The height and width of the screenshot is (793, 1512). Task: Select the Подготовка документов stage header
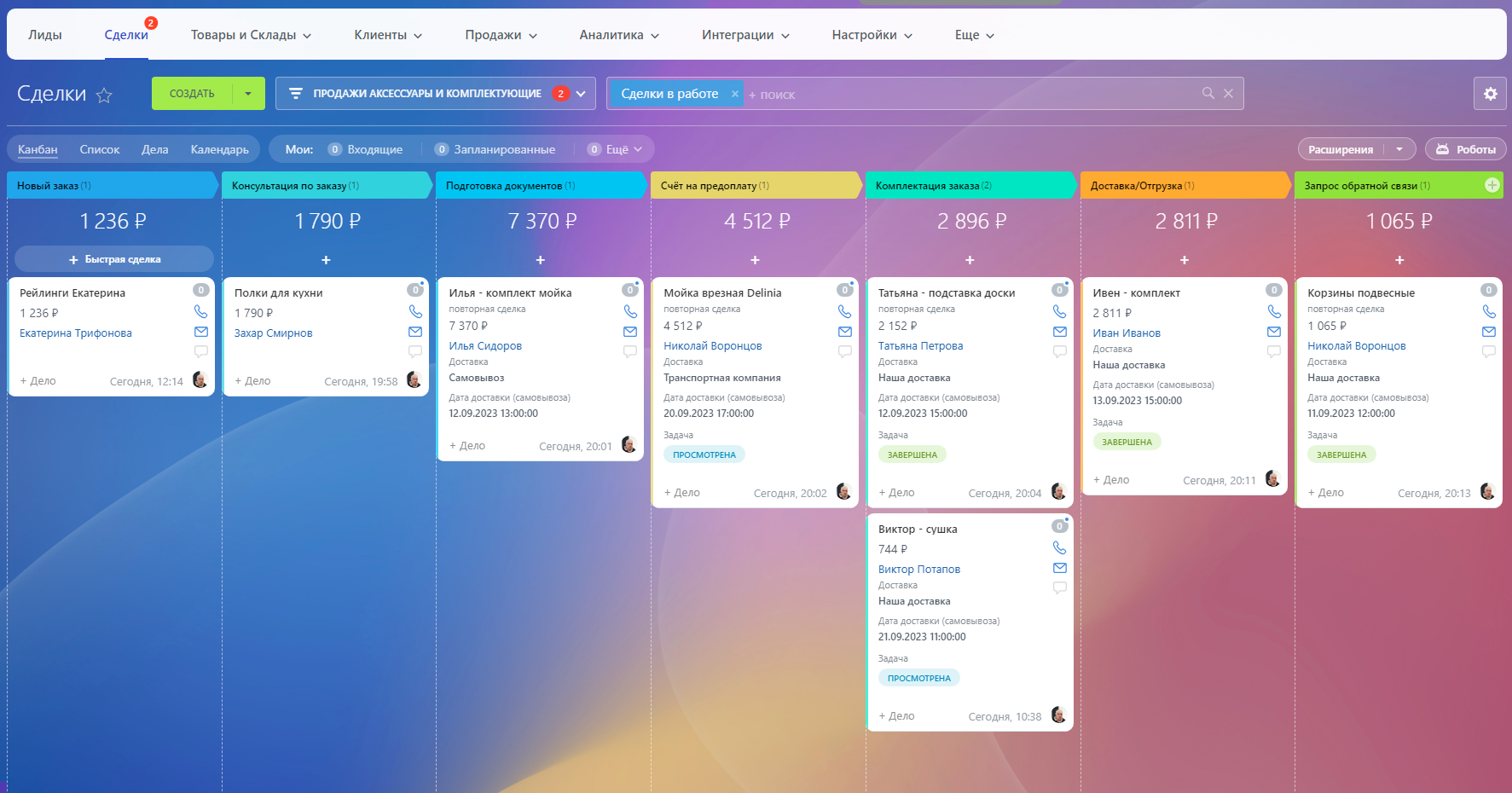542,185
